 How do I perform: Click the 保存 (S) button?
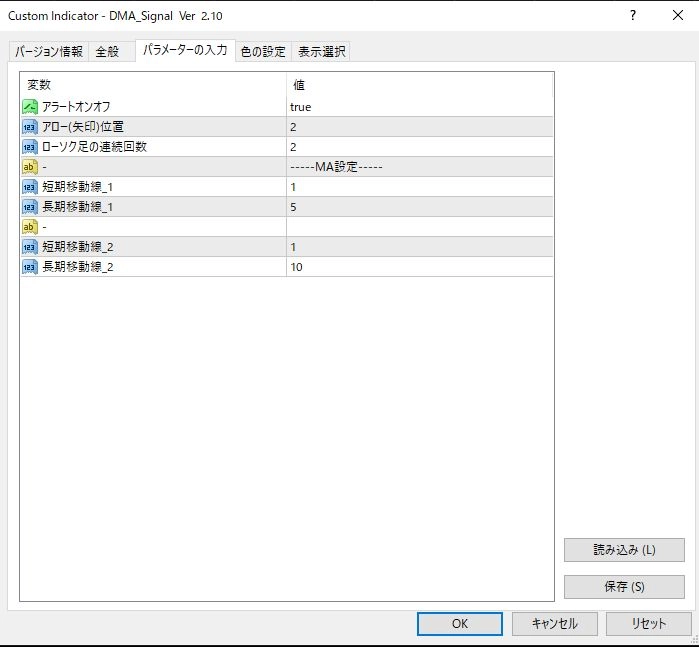[x=624, y=586]
